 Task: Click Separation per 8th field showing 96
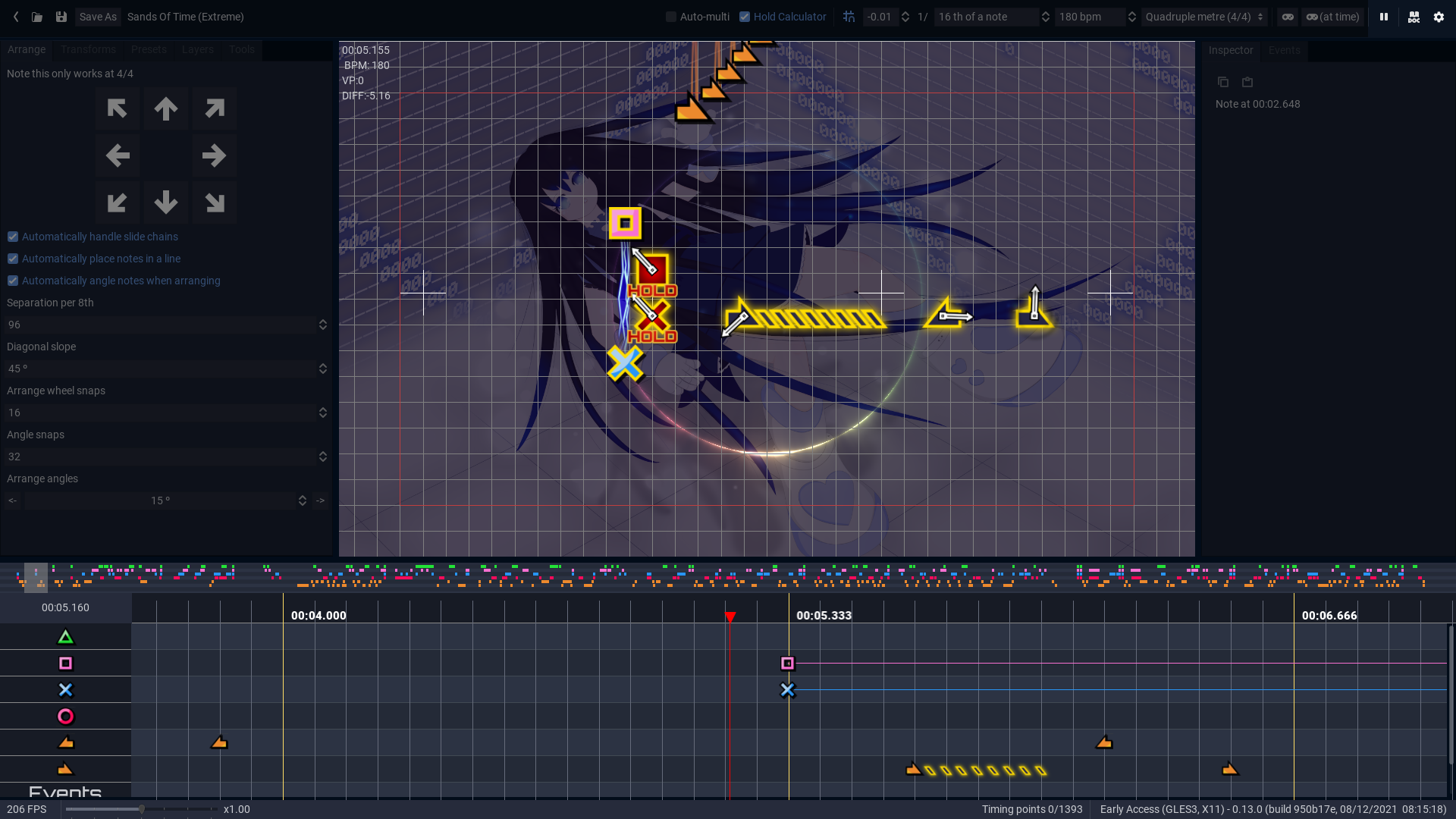tap(159, 325)
